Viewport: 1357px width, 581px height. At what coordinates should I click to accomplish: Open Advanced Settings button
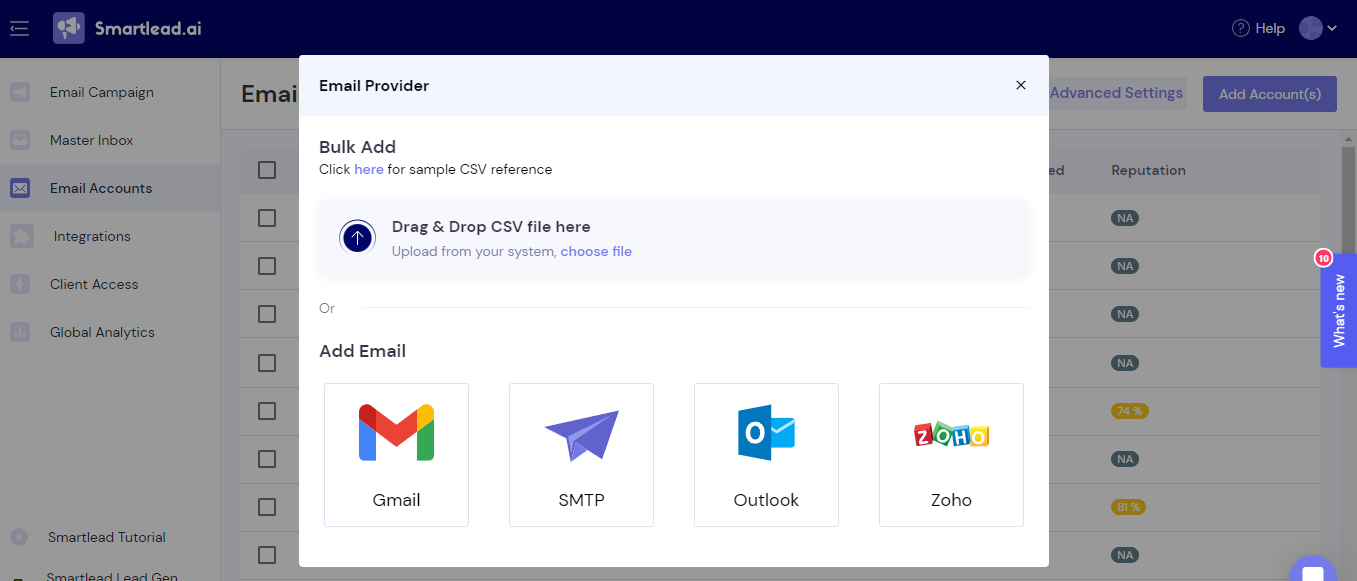1116,93
